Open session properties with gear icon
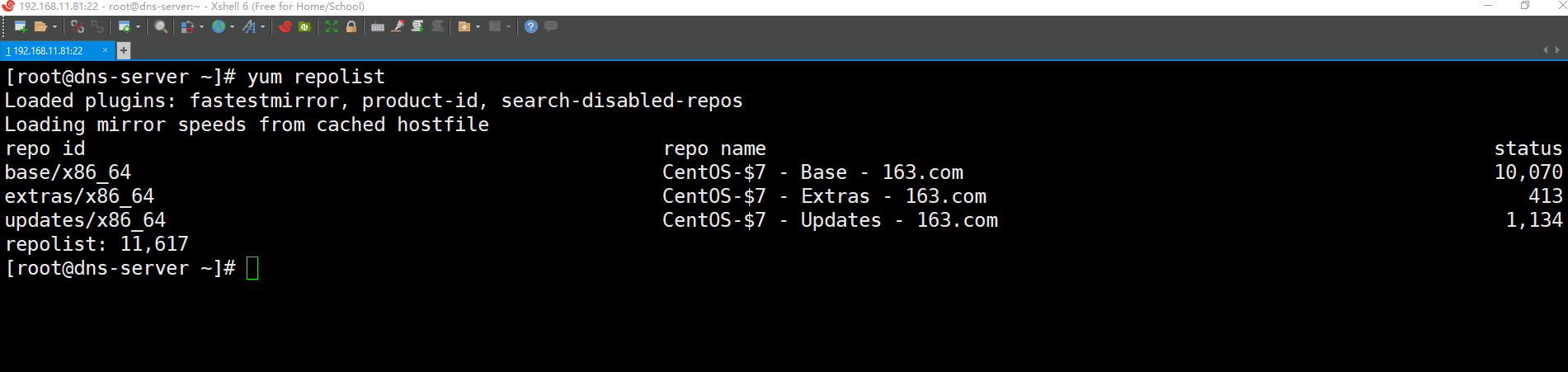The image size is (1568, 372). 124,26
